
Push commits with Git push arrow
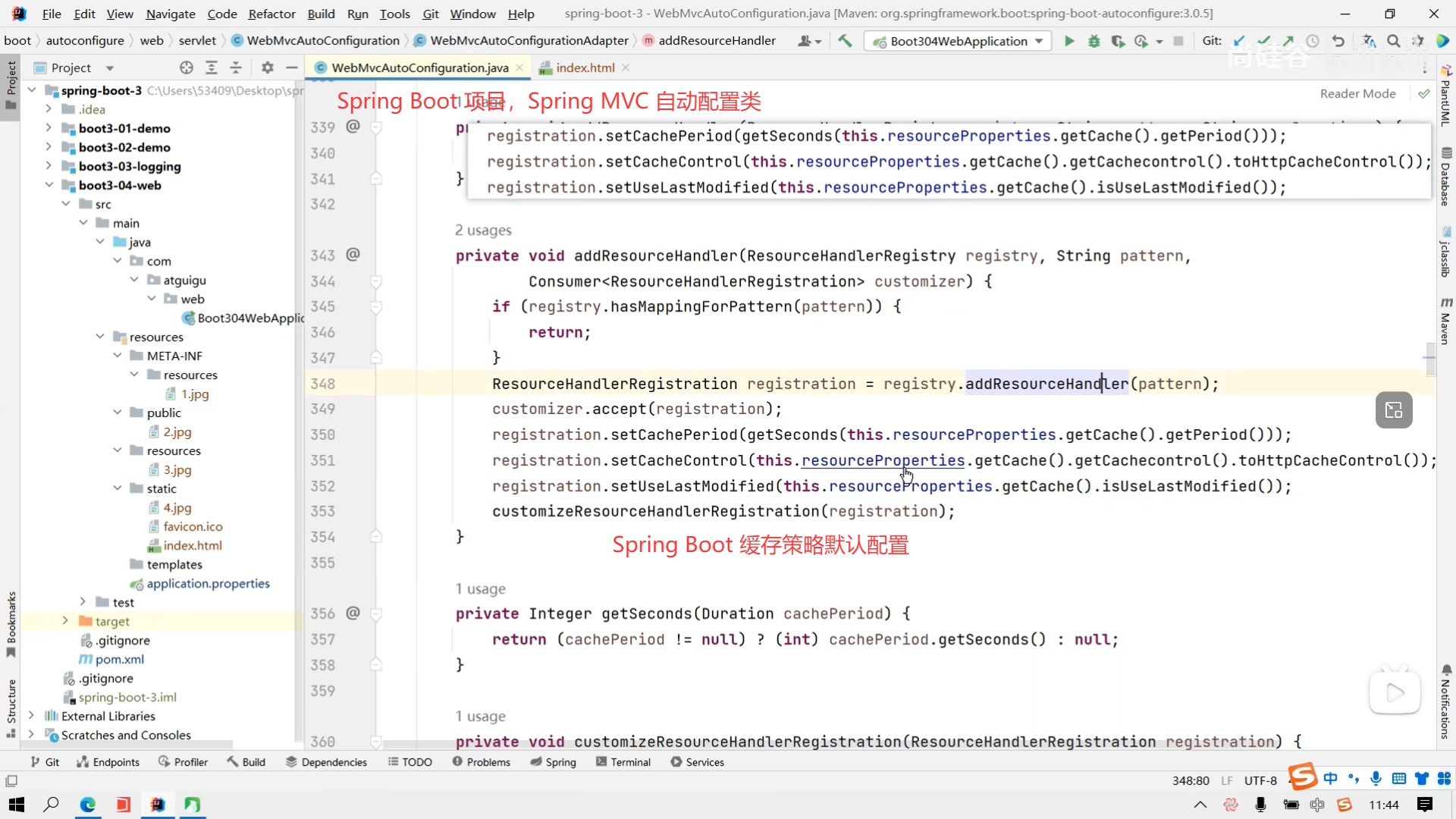1288,41
